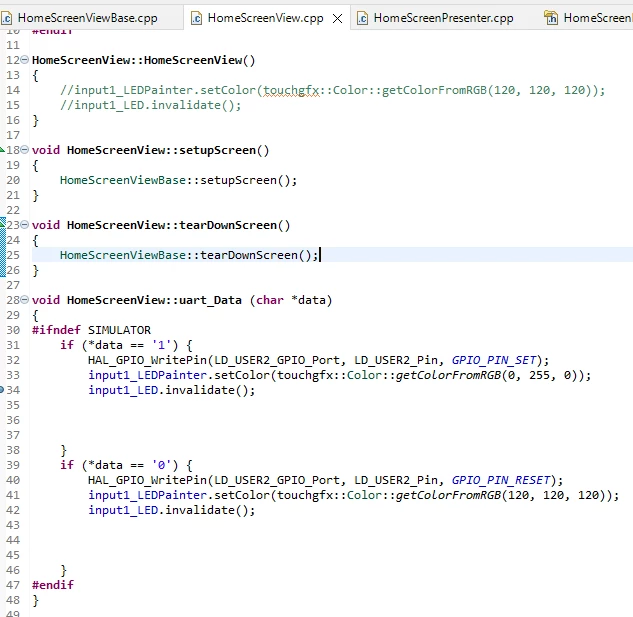The width and height of the screenshot is (633, 617).
Task: Click HAL_GPIO_WritePin on line 32
Action: [147, 360]
